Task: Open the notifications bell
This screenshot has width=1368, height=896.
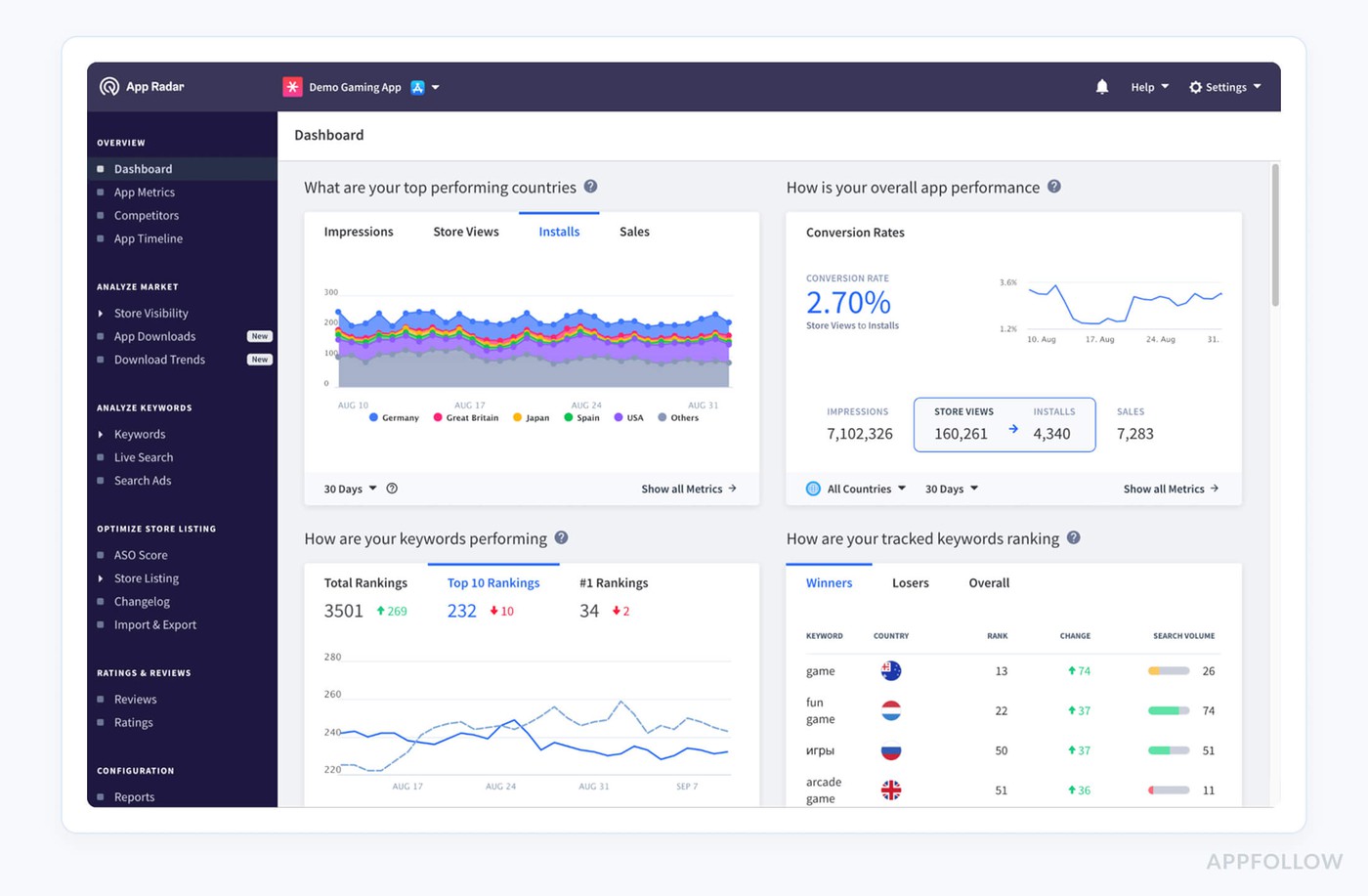Action: click(x=1102, y=86)
